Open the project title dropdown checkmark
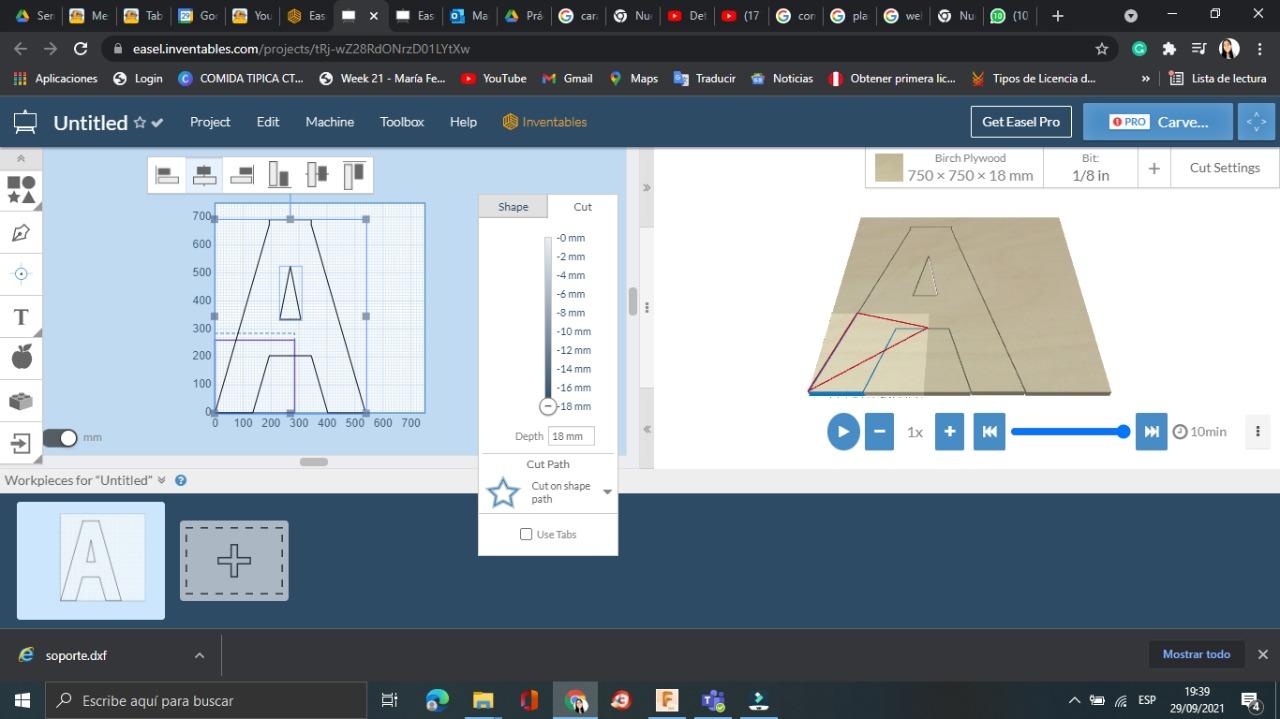 pos(157,123)
